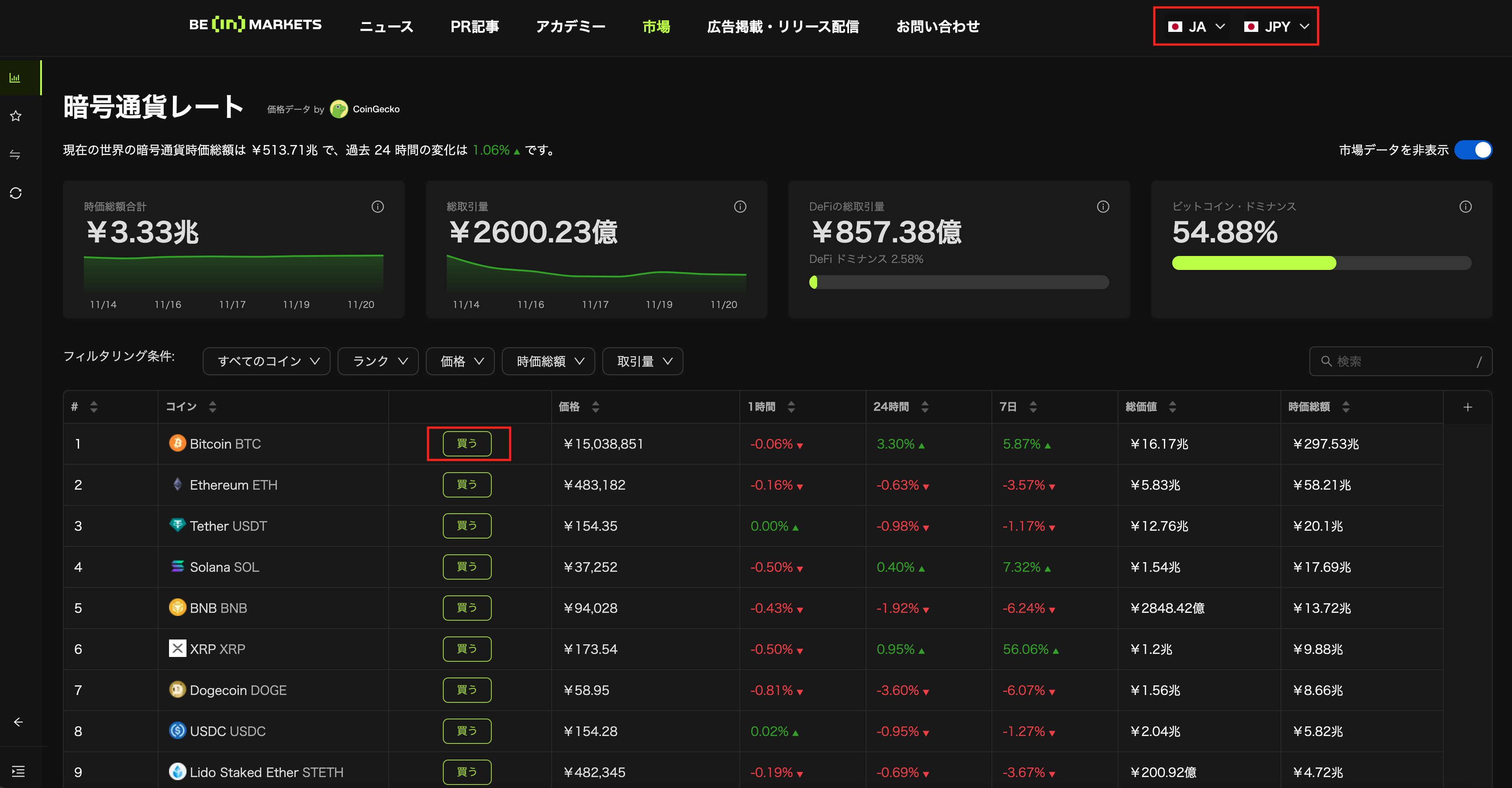Click the plus icon to add table column
The width and height of the screenshot is (1512, 788).
pos(1467,407)
